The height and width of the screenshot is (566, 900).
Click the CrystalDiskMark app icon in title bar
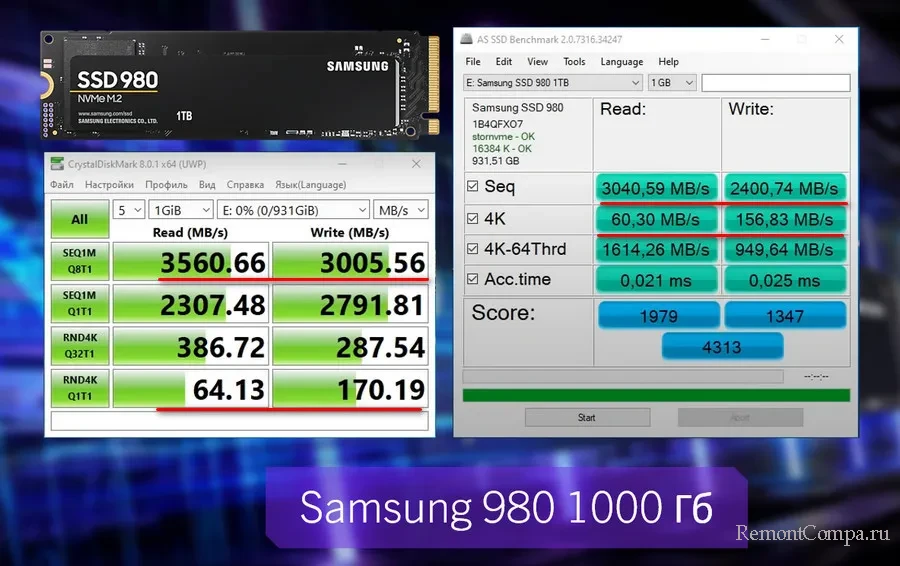57,164
